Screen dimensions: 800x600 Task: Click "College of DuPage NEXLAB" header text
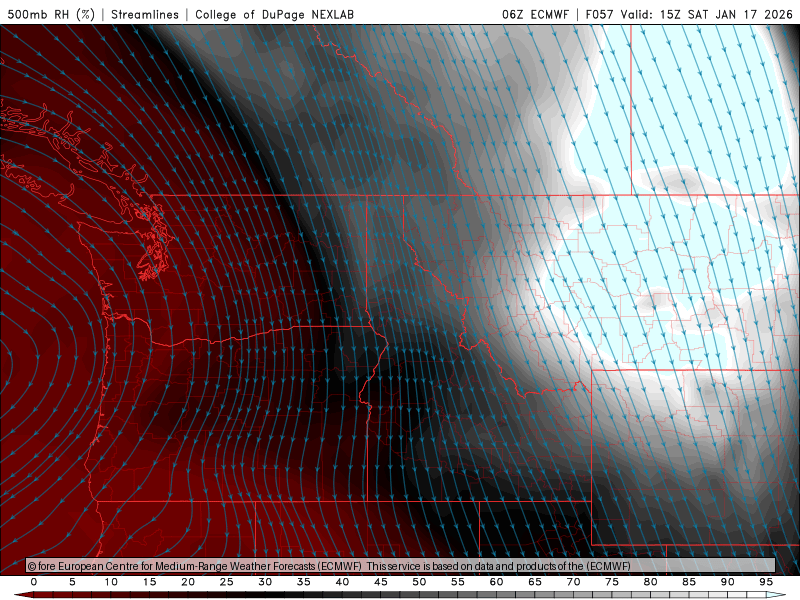[x=274, y=14]
